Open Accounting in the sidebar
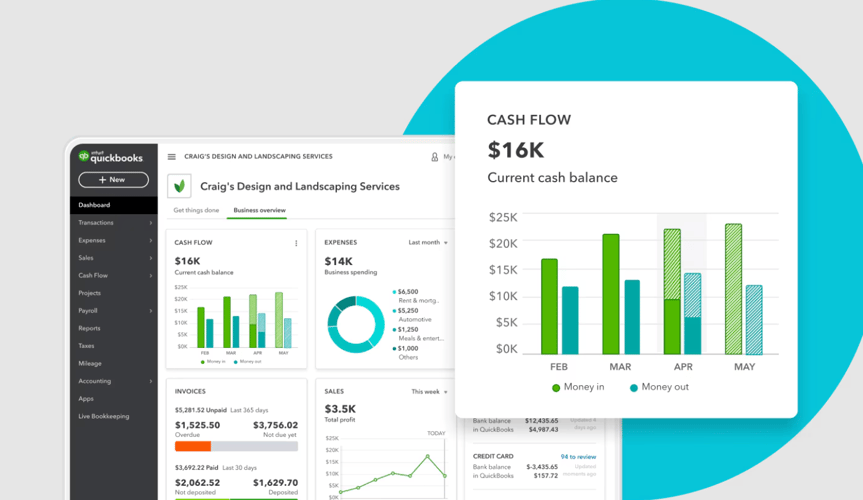863x500 pixels. pos(113,381)
